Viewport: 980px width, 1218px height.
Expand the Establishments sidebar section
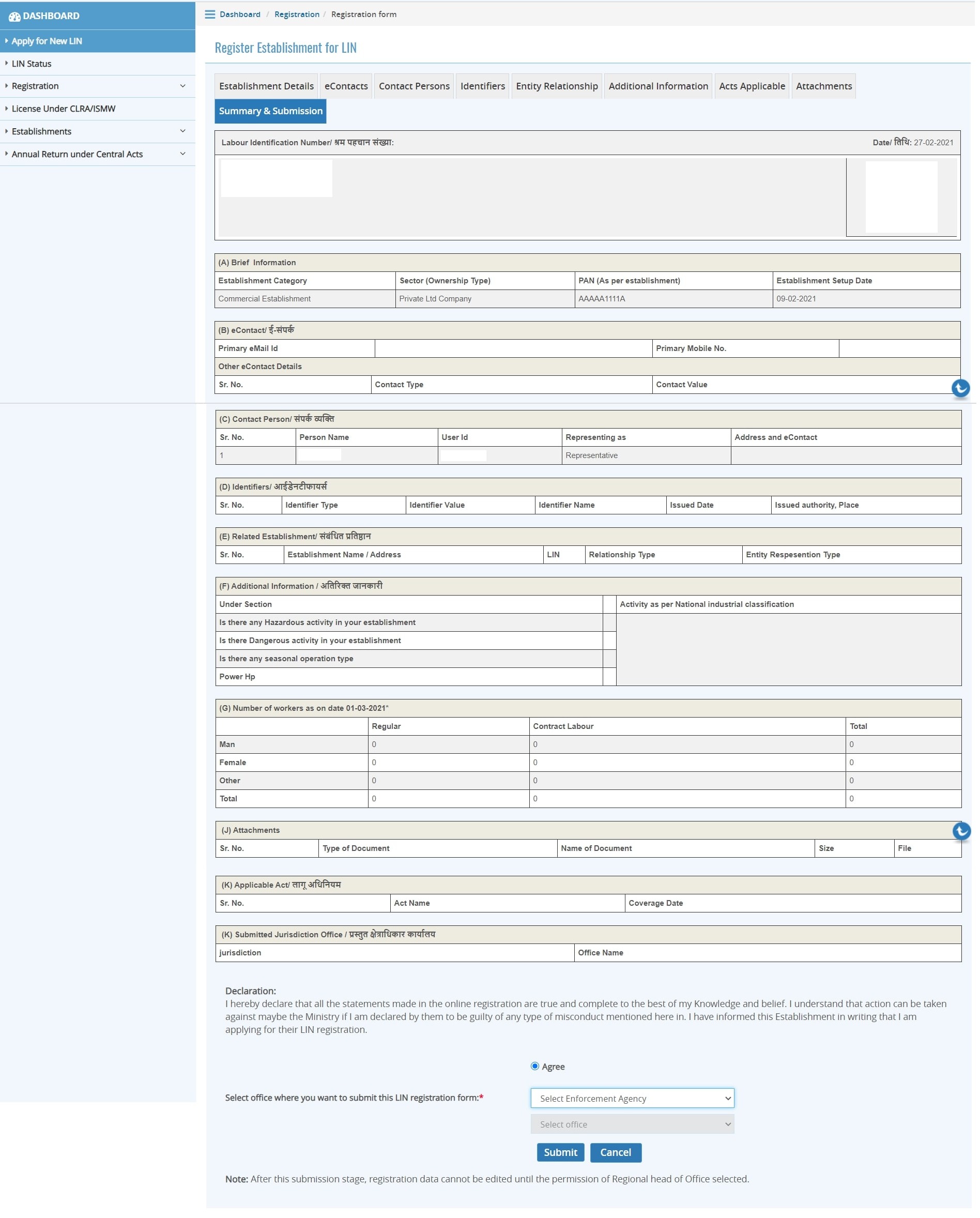(97, 131)
